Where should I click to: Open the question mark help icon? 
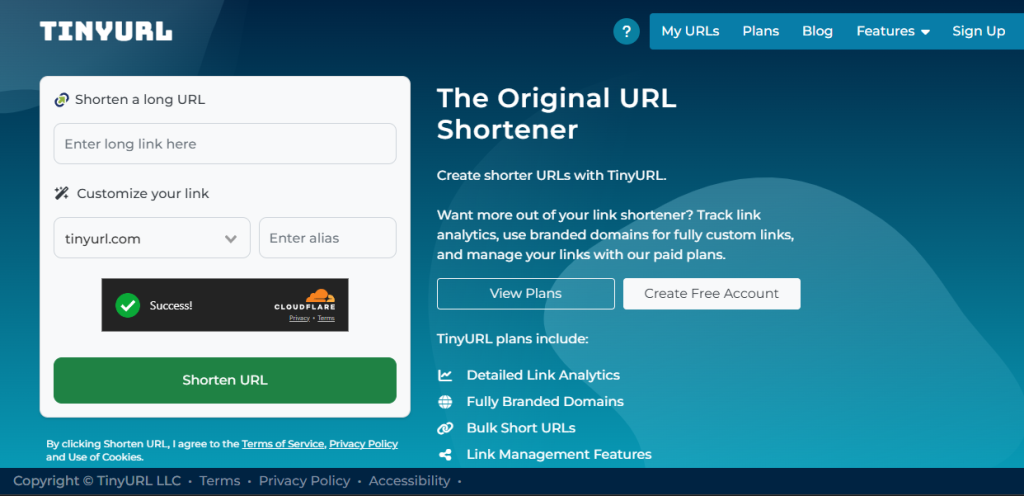pyautogui.click(x=626, y=31)
